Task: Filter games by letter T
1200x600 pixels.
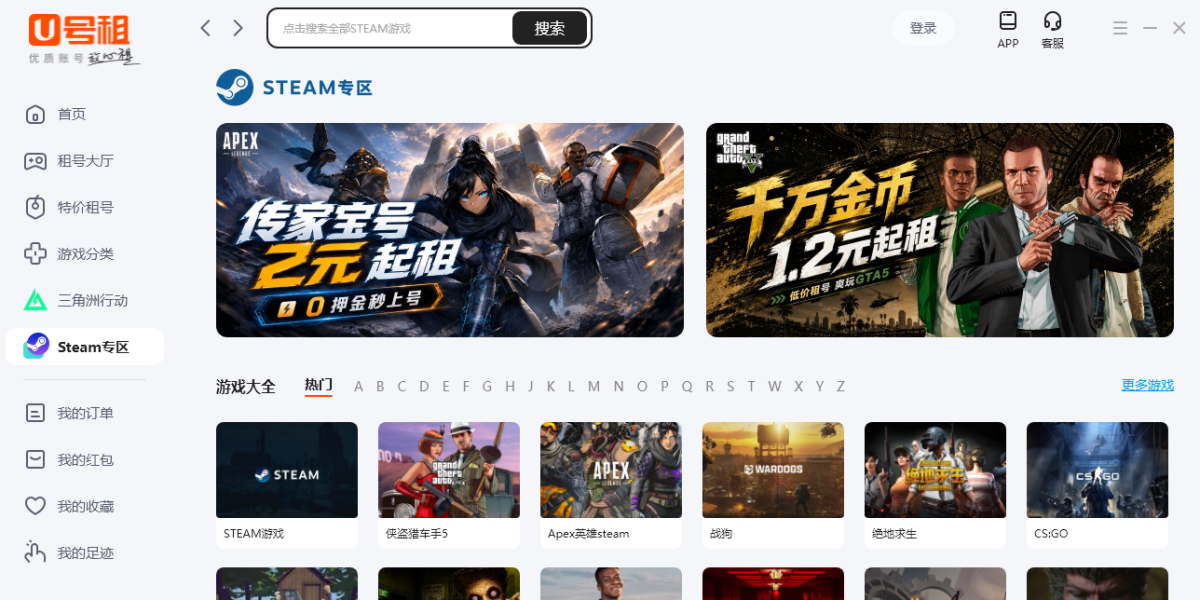Action: [x=751, y=386]
